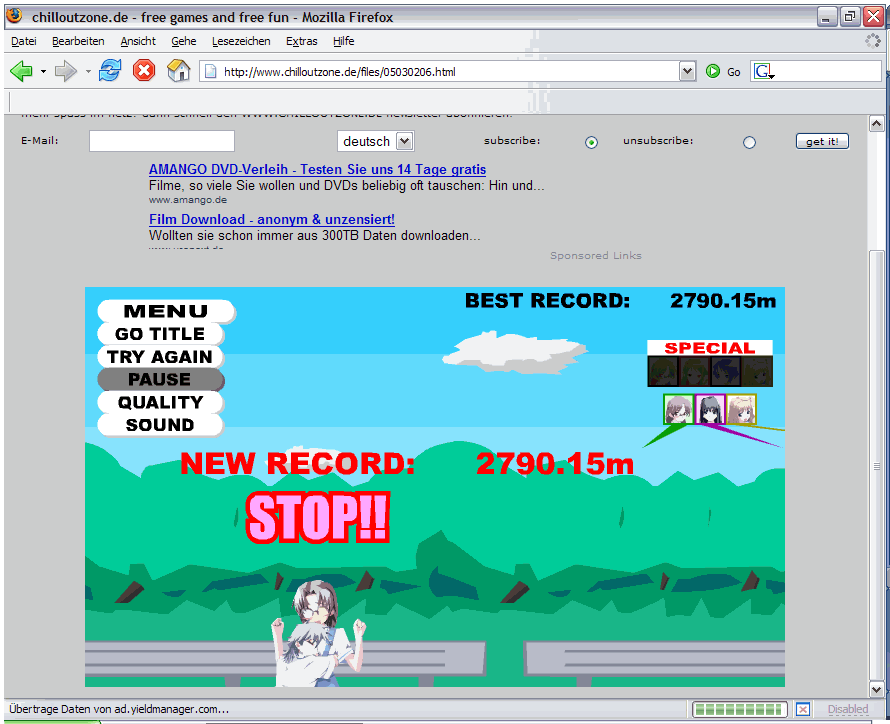Click the www.amango.de ad URL text
The image size is (890, 724).
tap(188, 200)
